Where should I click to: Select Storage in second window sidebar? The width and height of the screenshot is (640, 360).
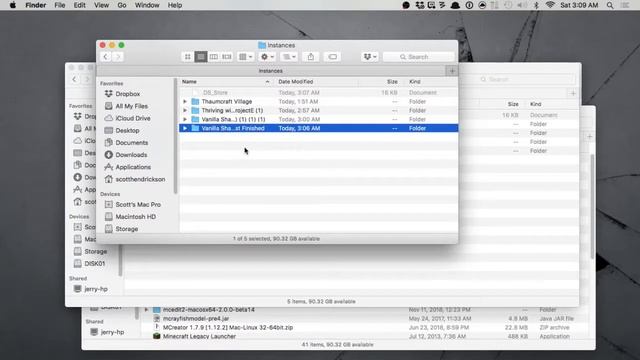coord(96,251)
